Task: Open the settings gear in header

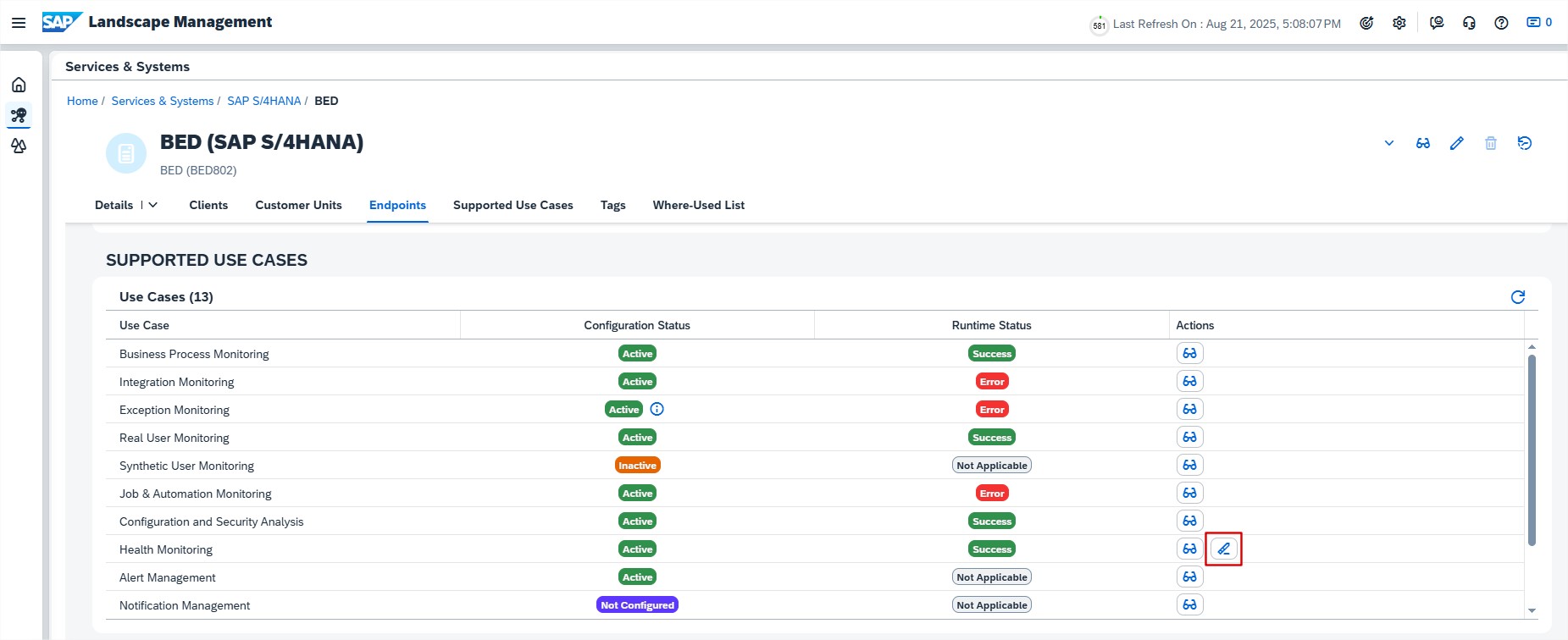Action: pos(1399,23)
